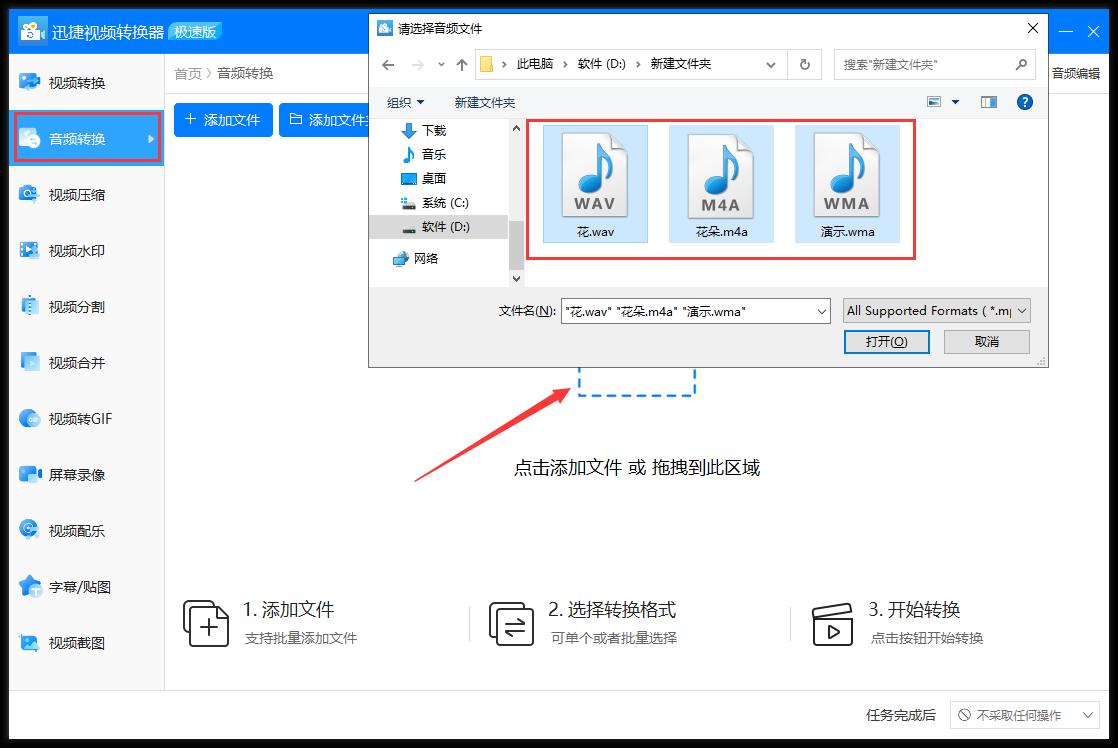Open the 视频截图 tool
This screenshot has width=1118, height=748.
pos(70,643)
